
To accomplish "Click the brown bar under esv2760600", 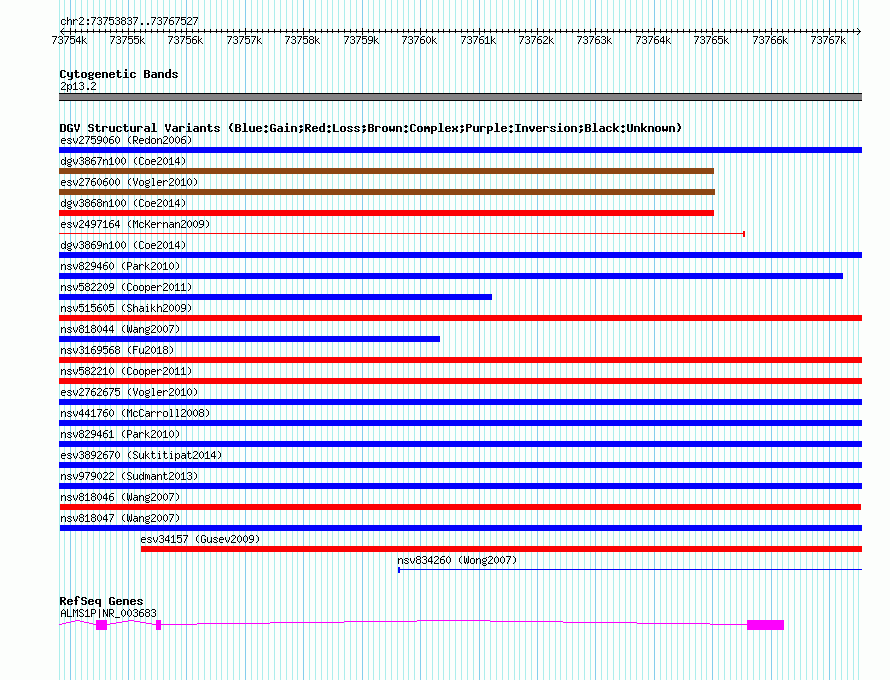I will coord(387,192).
